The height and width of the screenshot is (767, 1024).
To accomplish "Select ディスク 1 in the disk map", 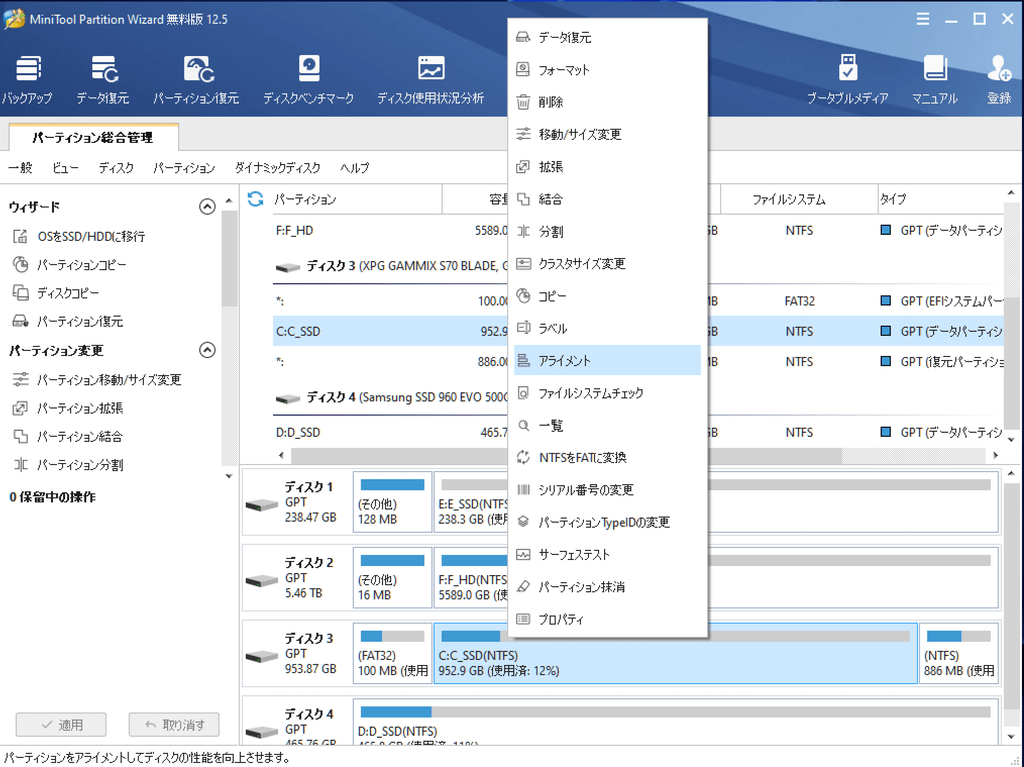I will tap(296, 503).
